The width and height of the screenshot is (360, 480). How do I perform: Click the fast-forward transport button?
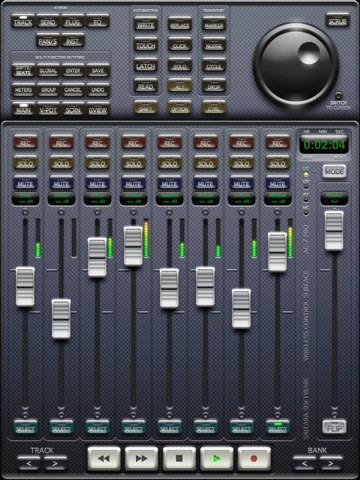coord(141,459)
